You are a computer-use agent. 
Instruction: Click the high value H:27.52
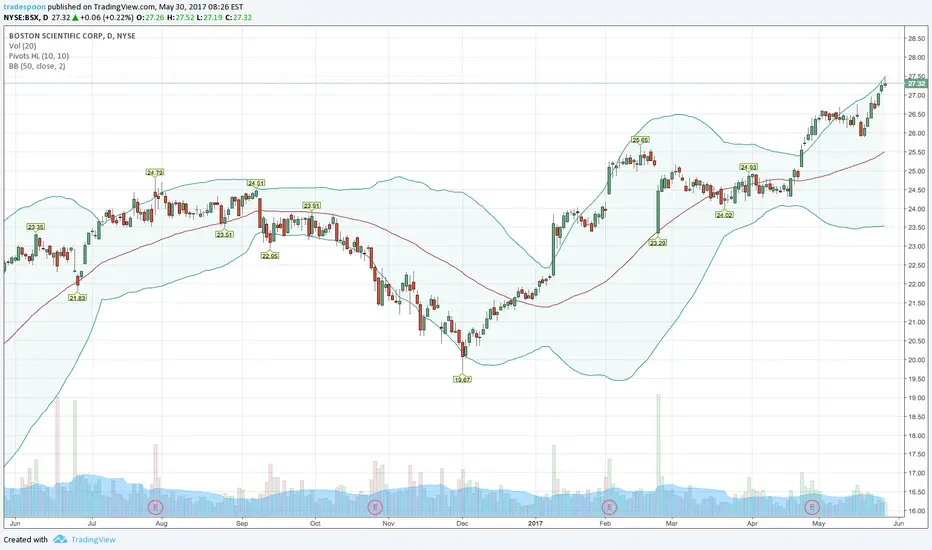point(180,17)
